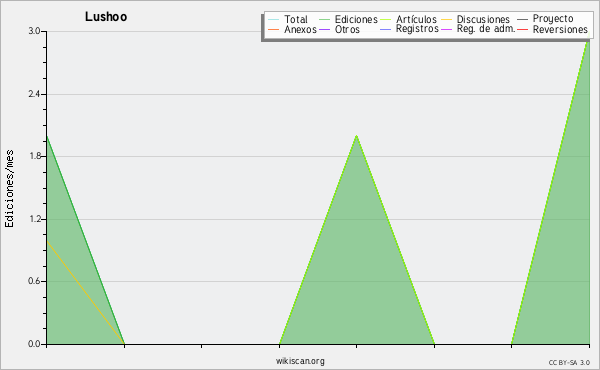This screenshot has height=370, width=600.
Task: Click the Ediciones/mes axis label
Action: point(9,188)
